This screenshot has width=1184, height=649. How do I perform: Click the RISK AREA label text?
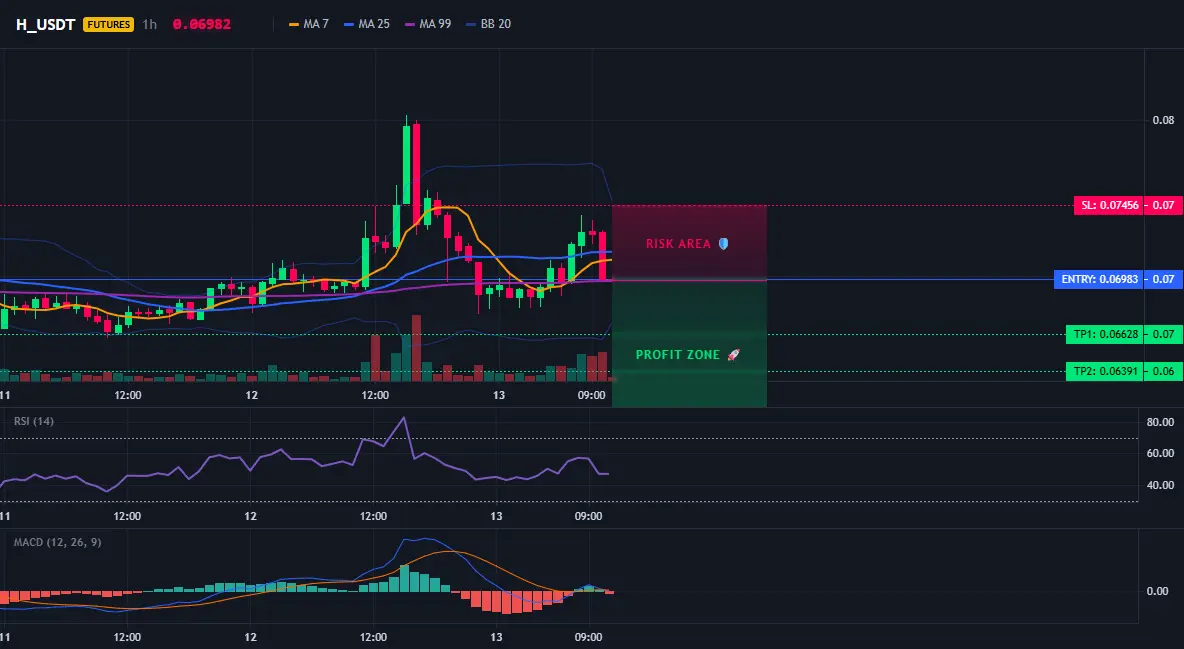[x=678, y=244]
